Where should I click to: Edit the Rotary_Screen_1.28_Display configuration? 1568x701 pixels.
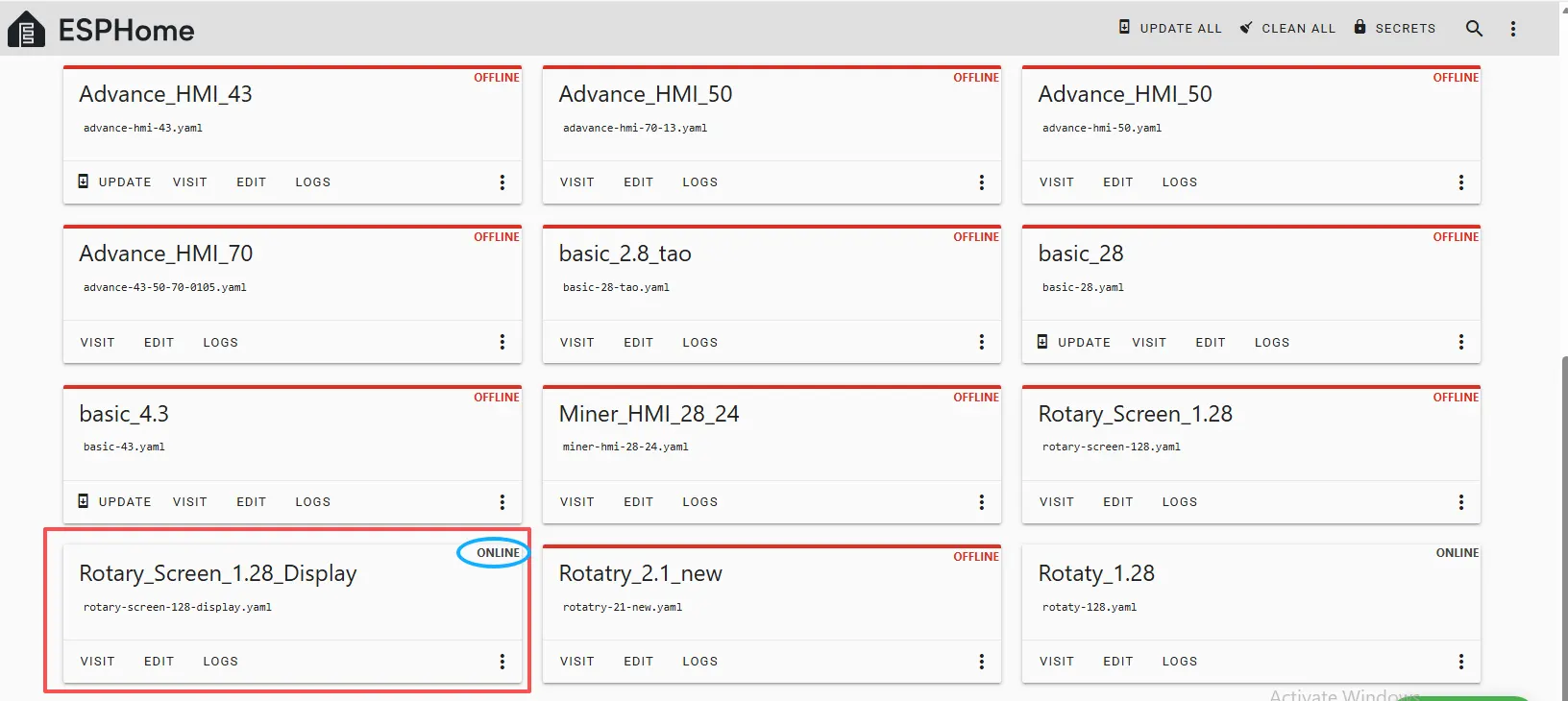pos(159,662)
